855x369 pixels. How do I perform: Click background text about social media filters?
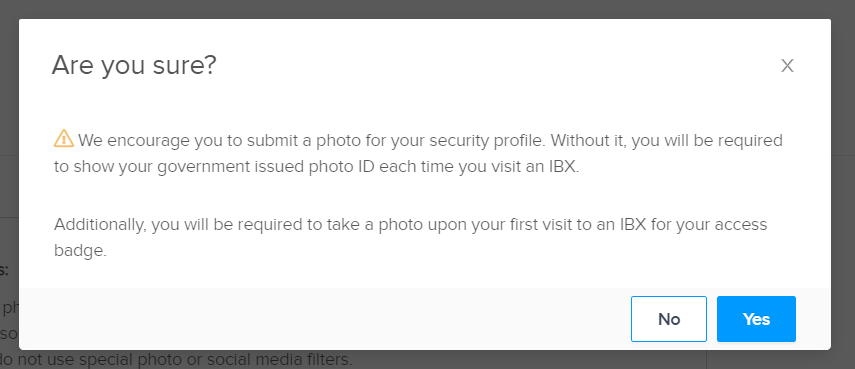tap(176, 360)
